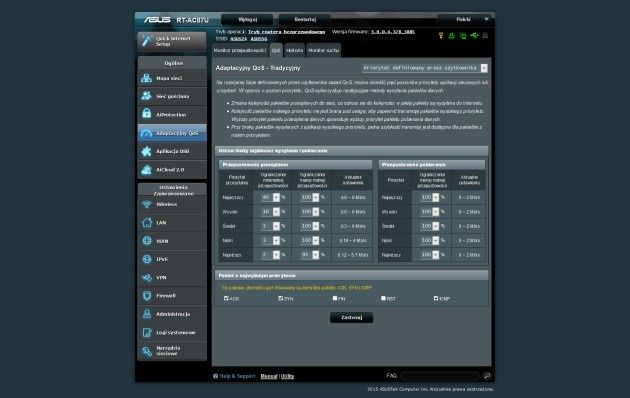Toggle the ACK packet checkbox
Image resolution: width=630 pixels, height=398 pixels.
[226, 298]
